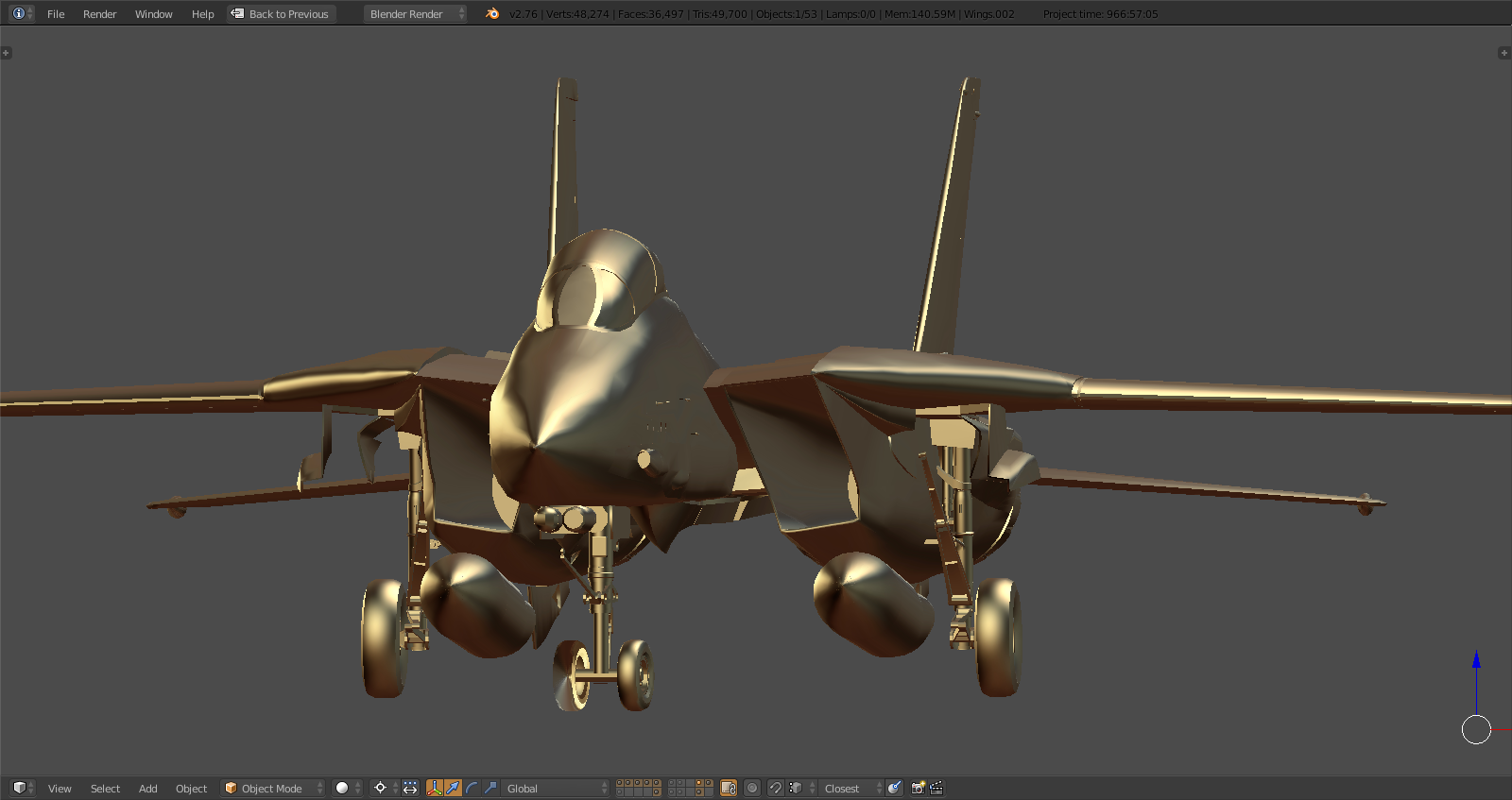Open the Global transform orientation dropdown
Screen dimensions: 1512x800
tap(556, 788)
